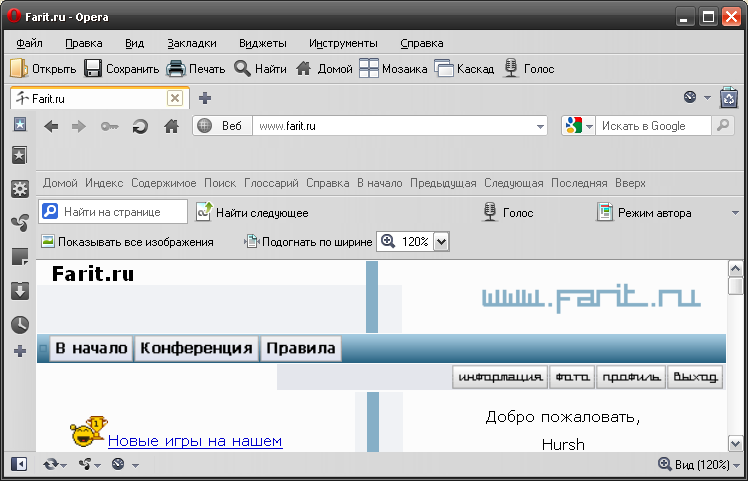Click the wand key password icon
This screenshot has height=481, width=748.
(x=109, y=126)
